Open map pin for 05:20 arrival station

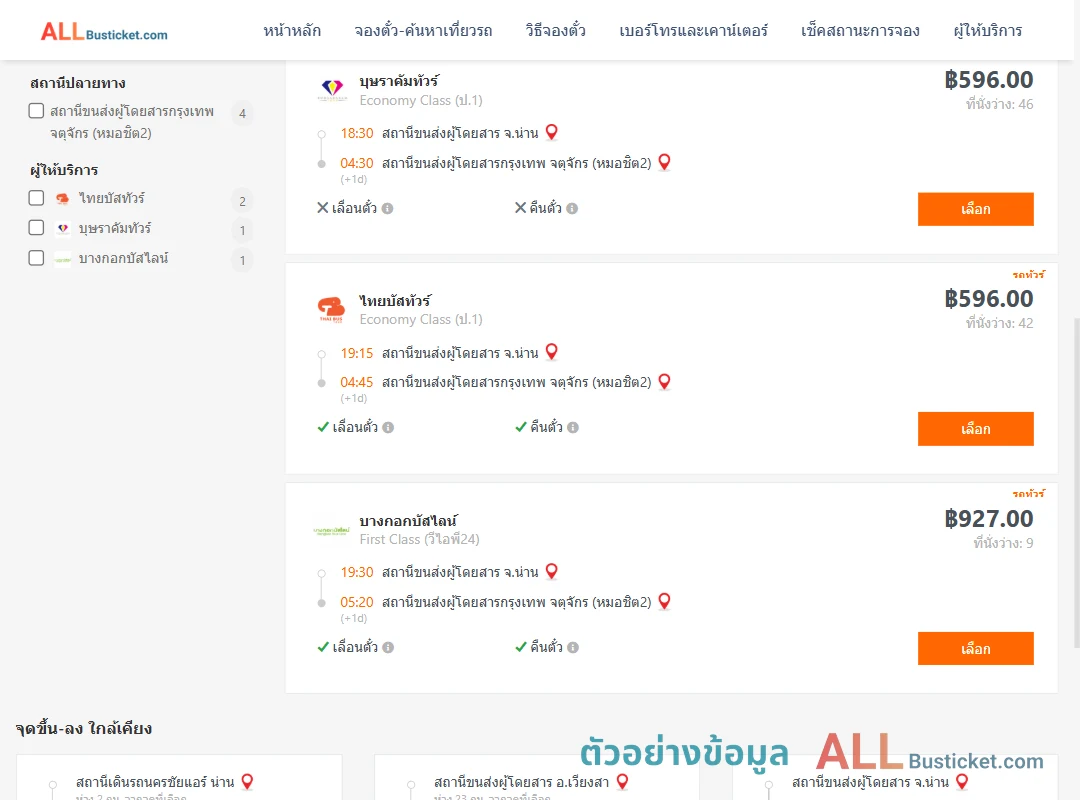665,602
